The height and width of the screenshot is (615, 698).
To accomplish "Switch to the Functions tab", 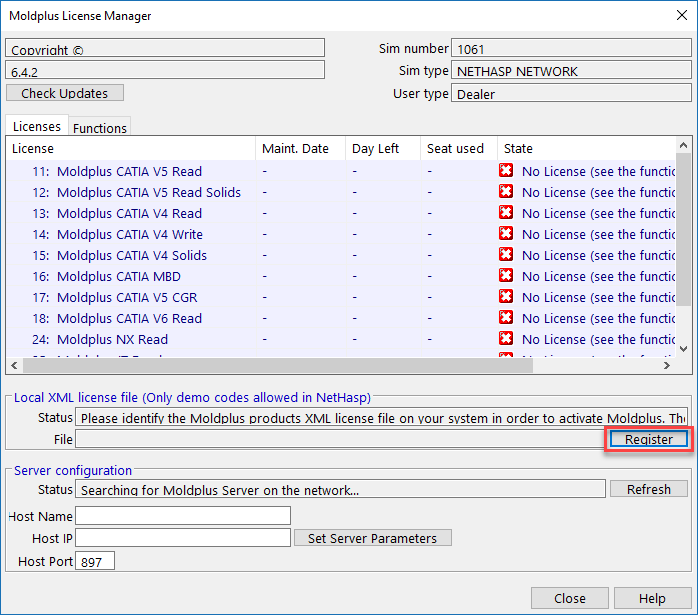I will pos(100,128).
